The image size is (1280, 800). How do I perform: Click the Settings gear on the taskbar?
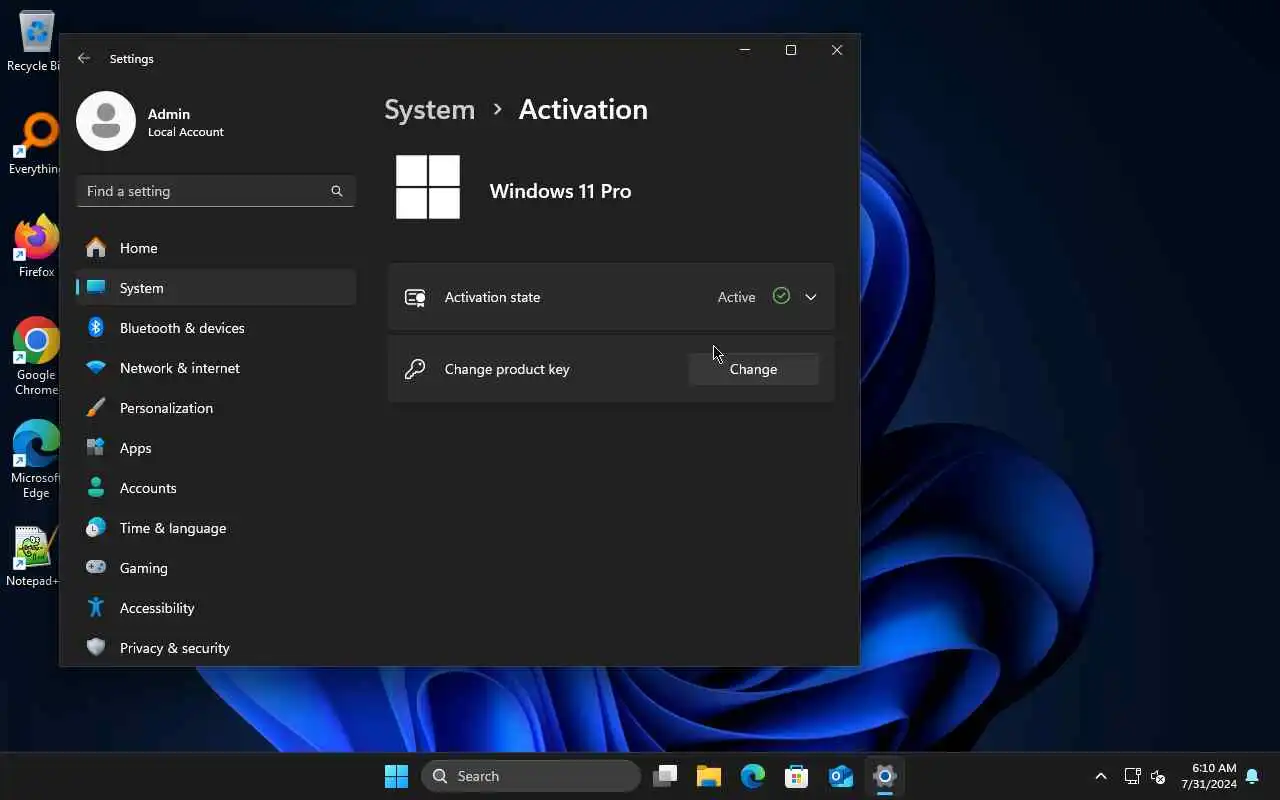(885, 776)
